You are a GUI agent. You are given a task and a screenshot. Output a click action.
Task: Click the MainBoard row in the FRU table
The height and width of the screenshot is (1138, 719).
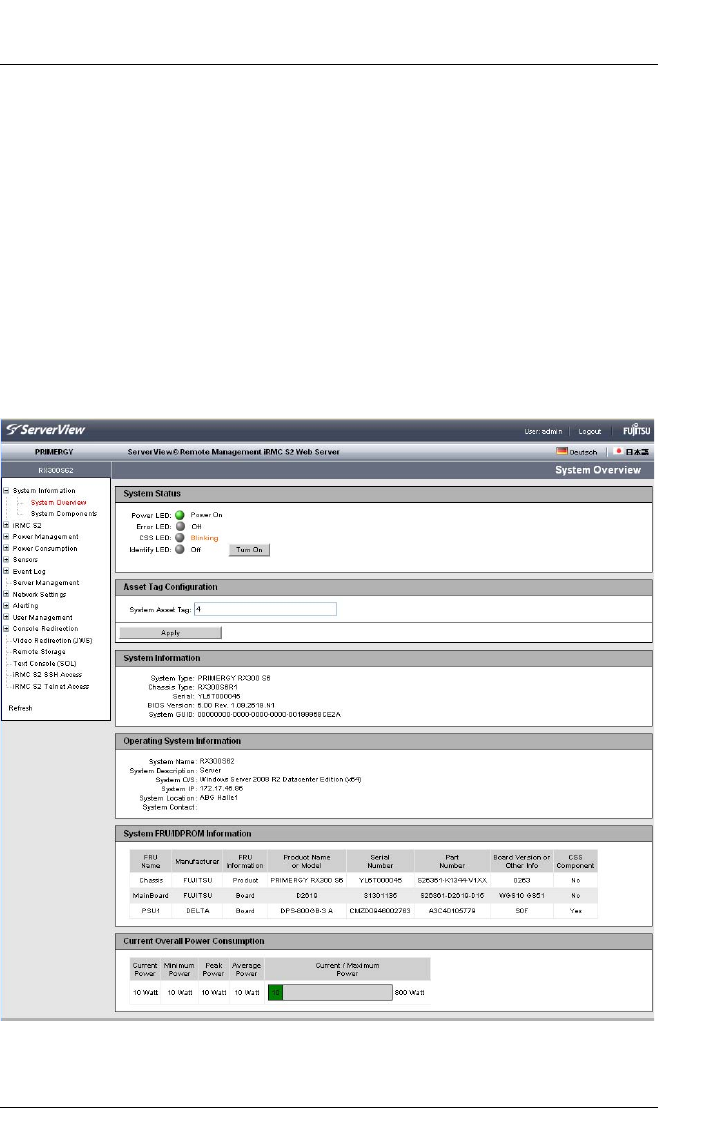(363, 896)
